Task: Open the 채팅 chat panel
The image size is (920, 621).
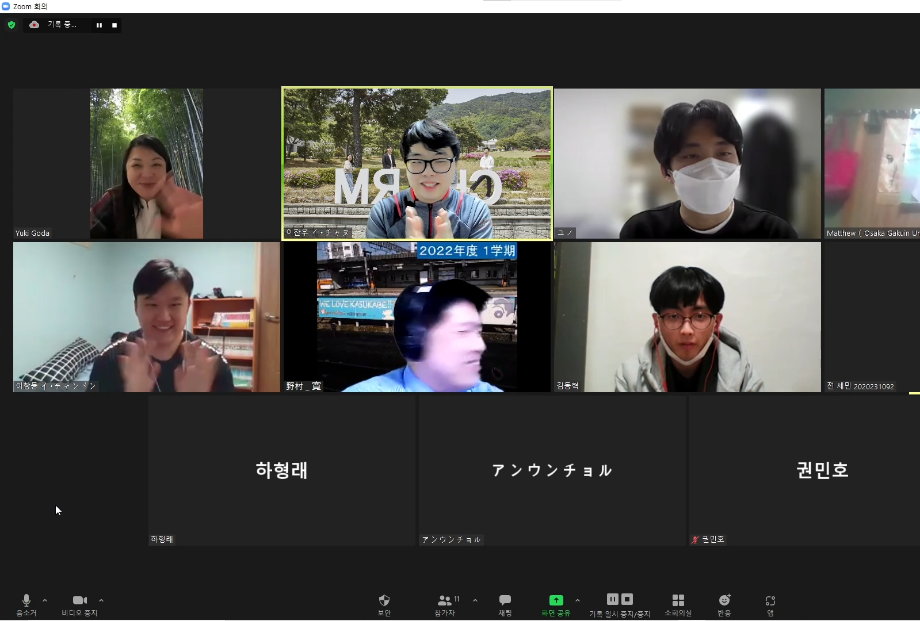Action: (503, 598)
